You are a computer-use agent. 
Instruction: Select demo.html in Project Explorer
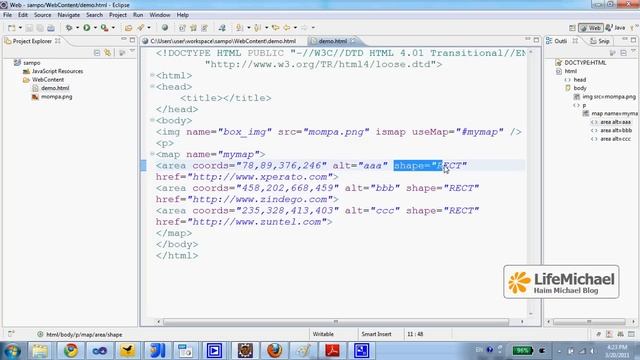[55, 88]
